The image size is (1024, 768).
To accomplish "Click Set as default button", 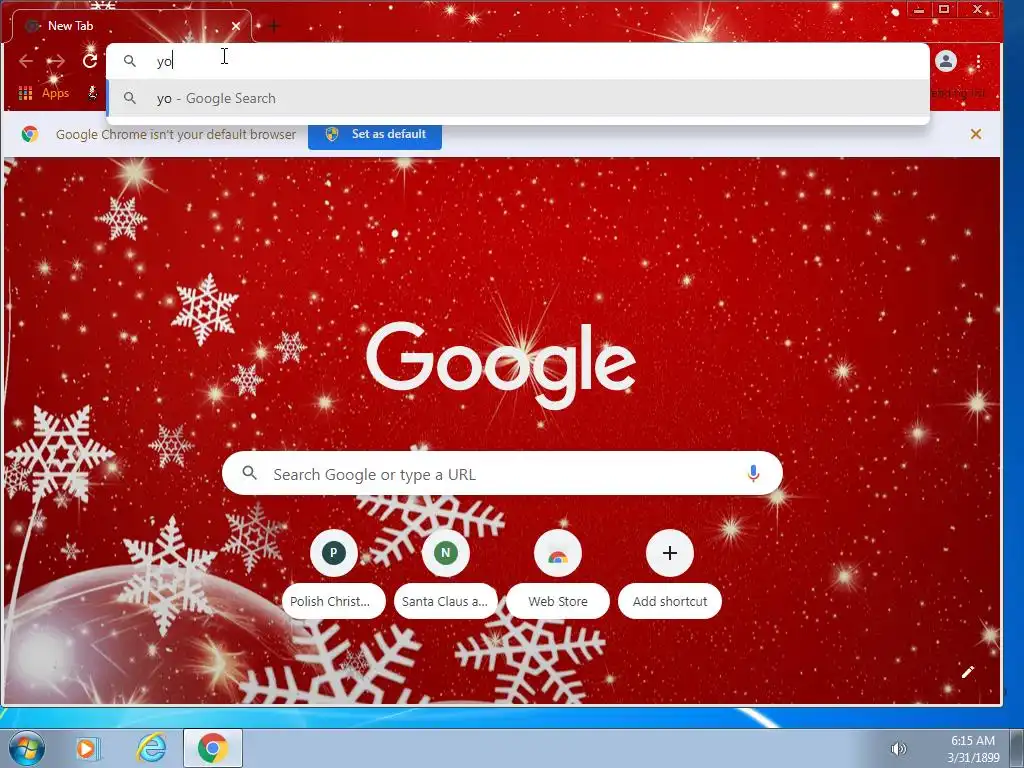I will click(x=375, y=135).
